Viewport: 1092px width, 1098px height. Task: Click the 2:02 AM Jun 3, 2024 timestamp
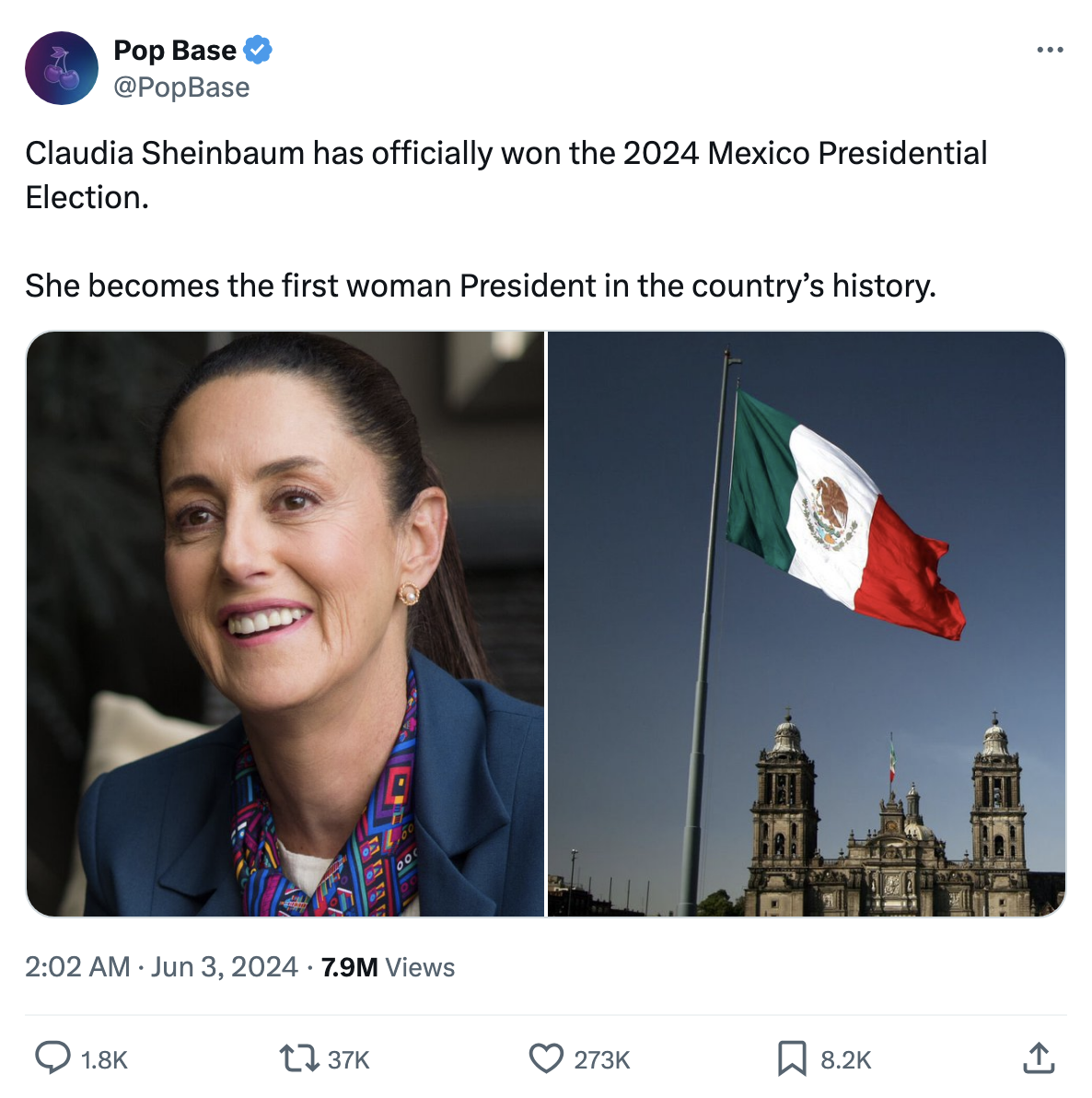click(x=161, y=966)
